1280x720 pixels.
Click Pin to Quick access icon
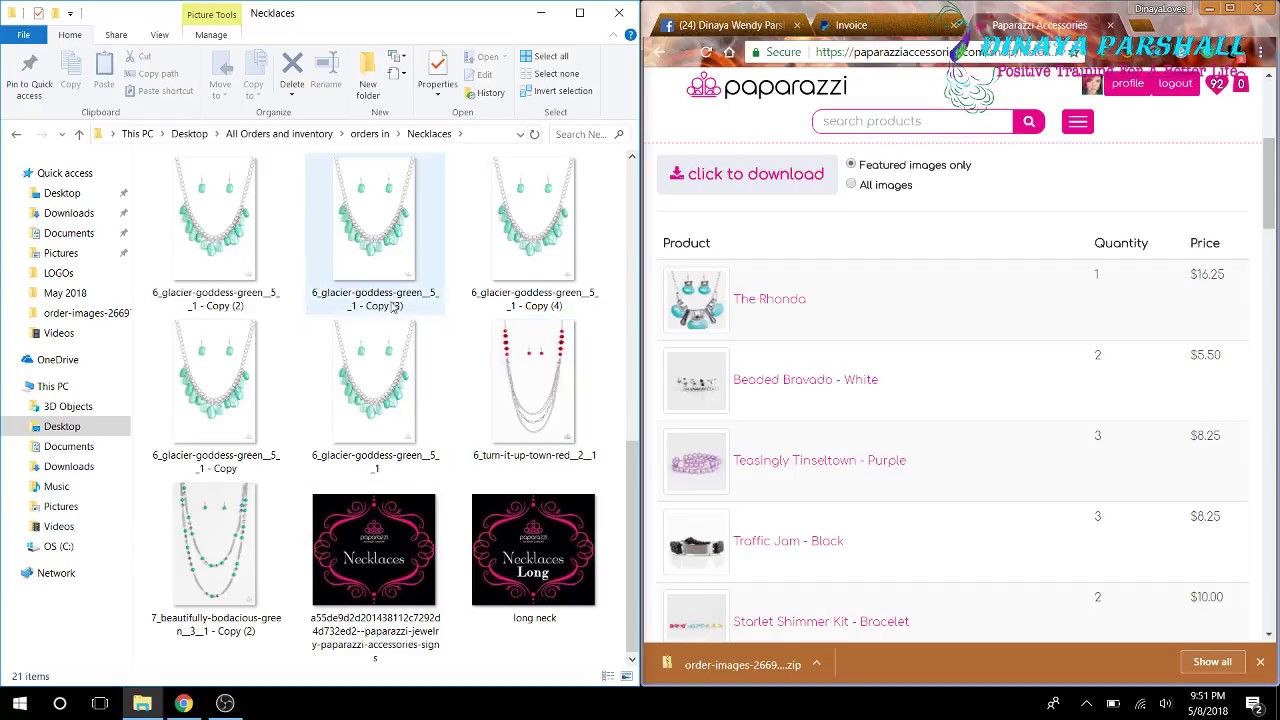(29, 64)
